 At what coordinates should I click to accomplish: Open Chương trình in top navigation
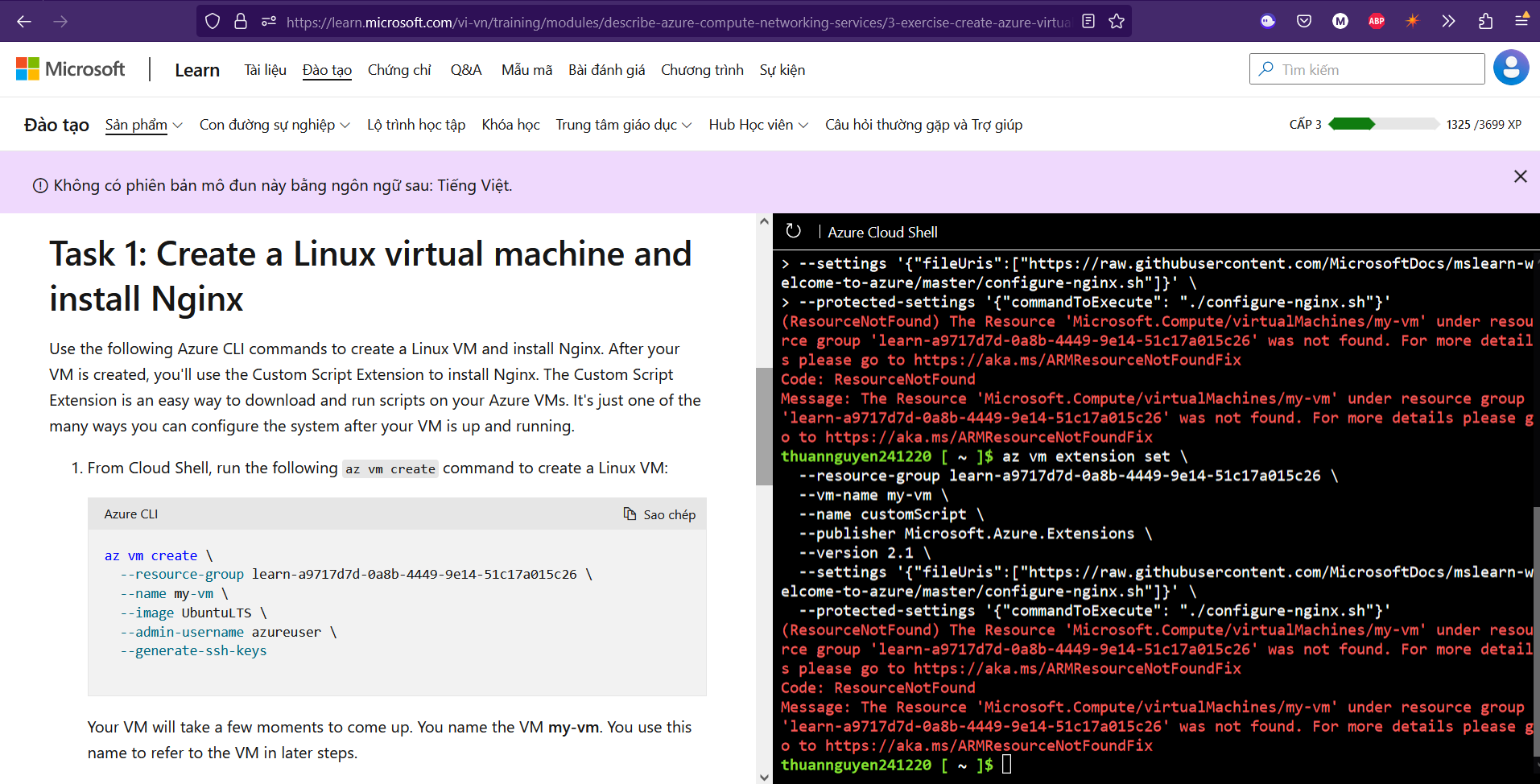[x=702, y=70]
